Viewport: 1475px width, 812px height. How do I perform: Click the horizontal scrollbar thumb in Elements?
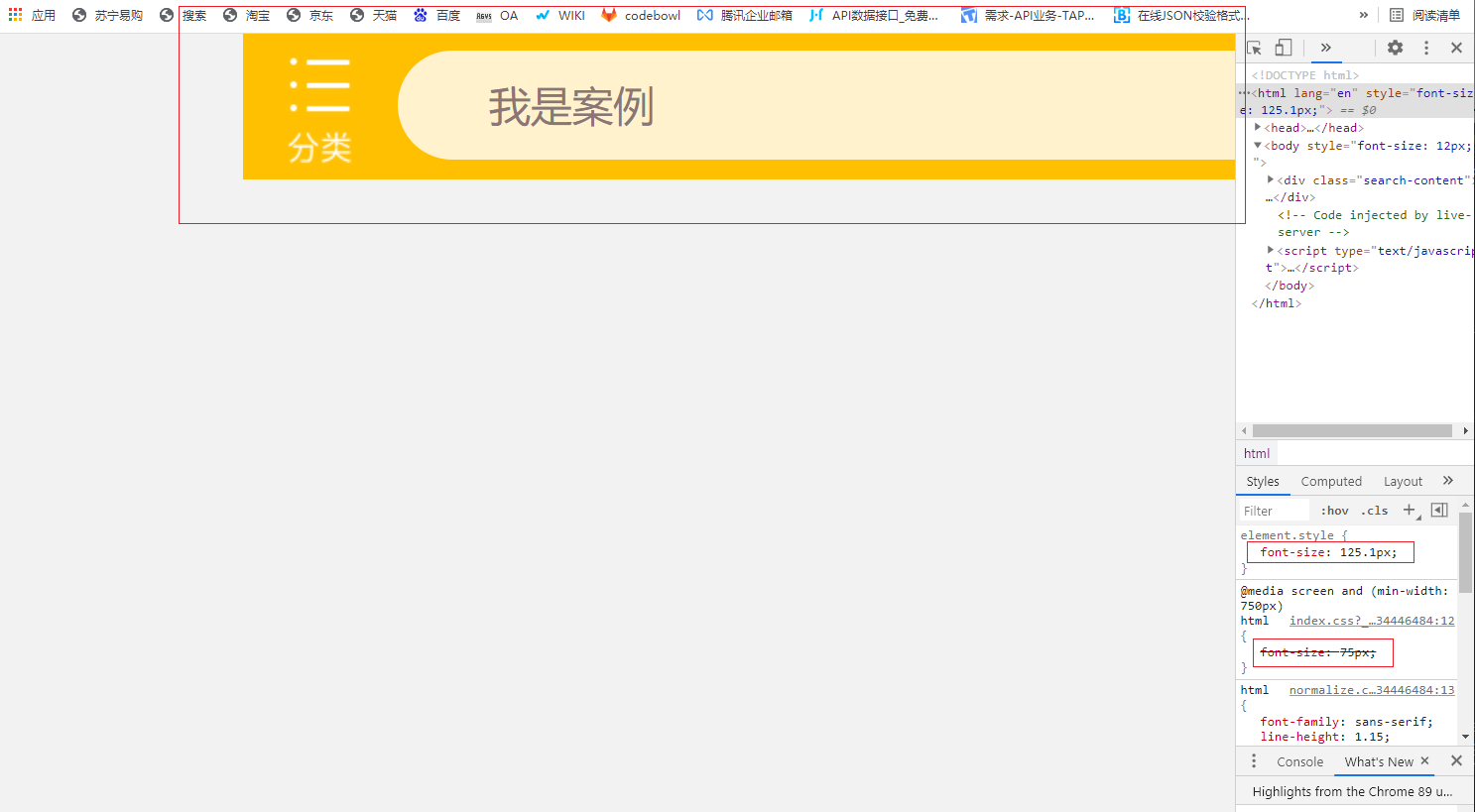(x=1352, y=431)
